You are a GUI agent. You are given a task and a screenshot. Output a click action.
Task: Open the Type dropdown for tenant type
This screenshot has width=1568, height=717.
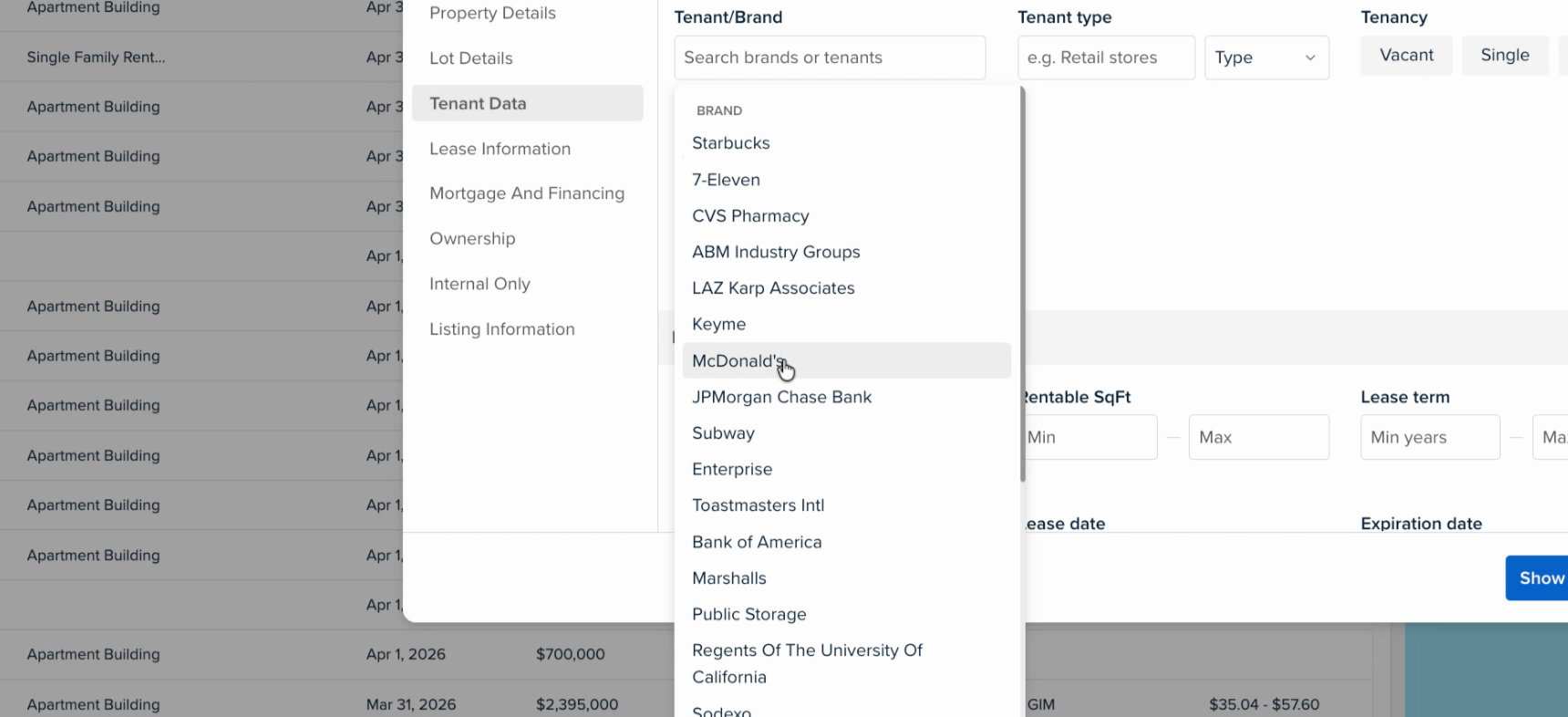pos(1266,57)
